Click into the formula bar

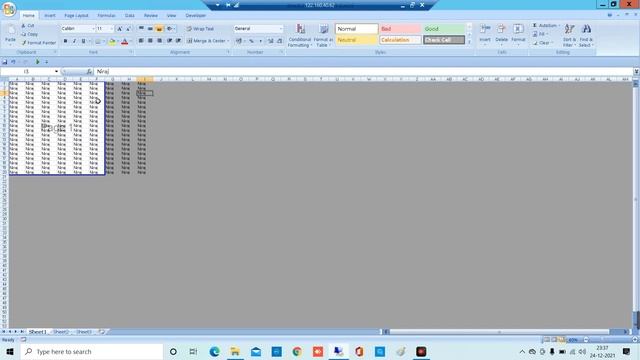[363, 71]
